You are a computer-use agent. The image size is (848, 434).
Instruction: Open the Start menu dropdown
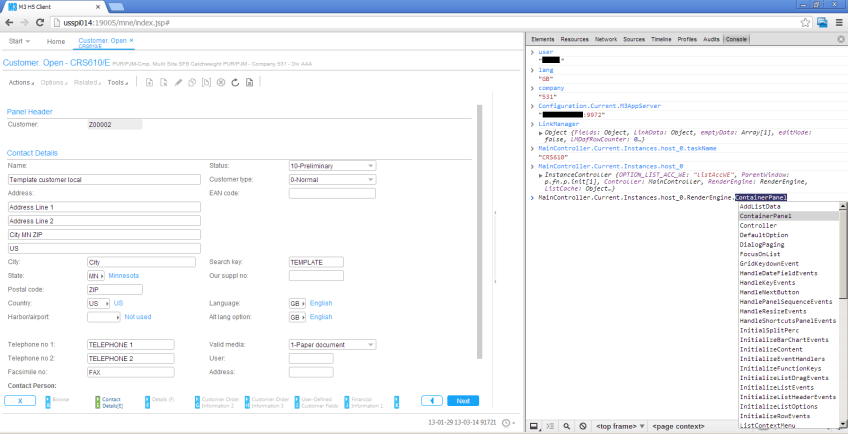point(19,41)
